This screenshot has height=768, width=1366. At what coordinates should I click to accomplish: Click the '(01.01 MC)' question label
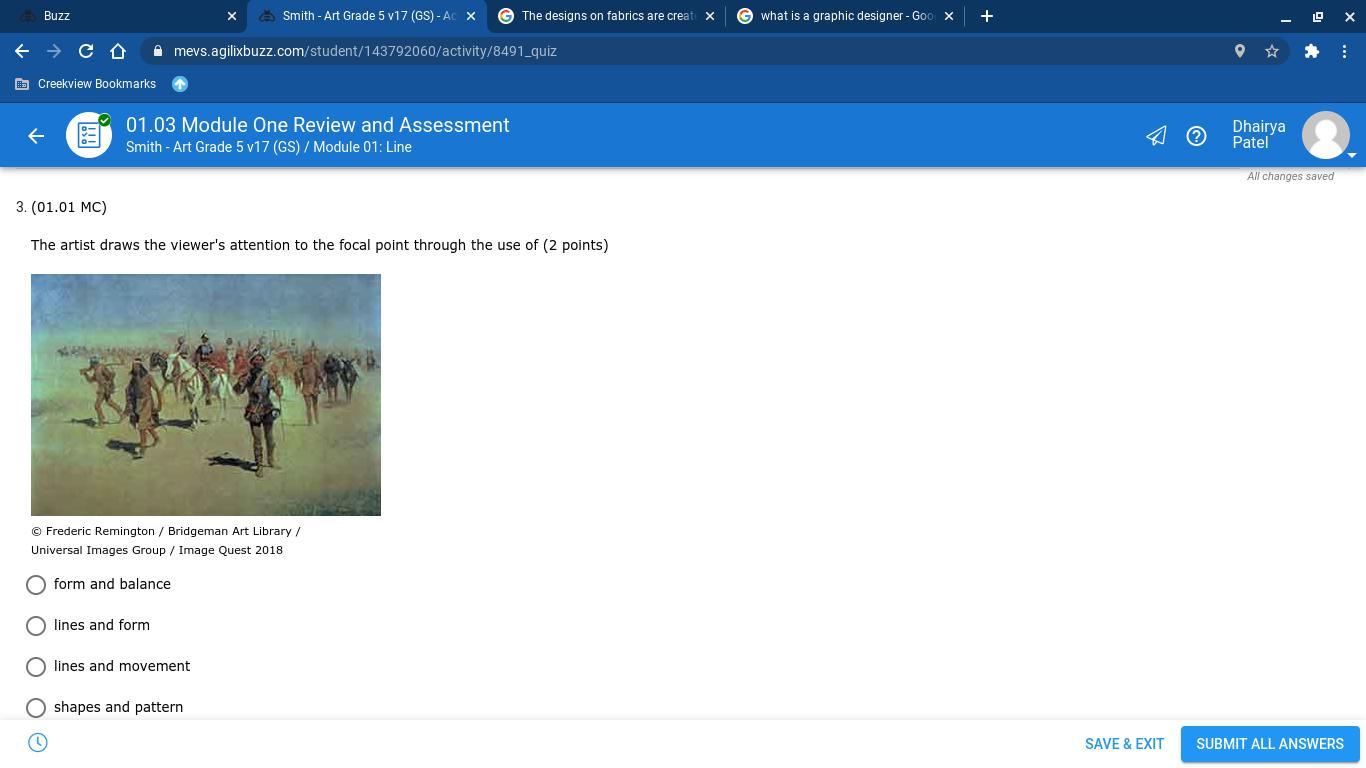click(69, 207)
